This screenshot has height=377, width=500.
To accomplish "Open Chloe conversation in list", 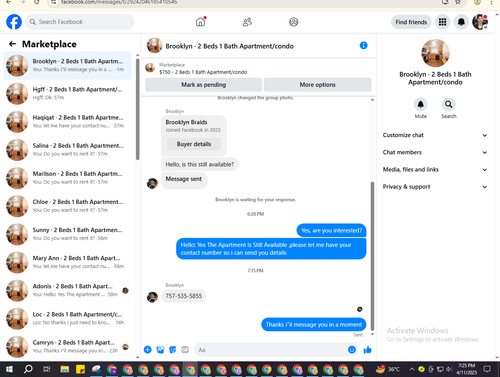I will pos(67,206).
